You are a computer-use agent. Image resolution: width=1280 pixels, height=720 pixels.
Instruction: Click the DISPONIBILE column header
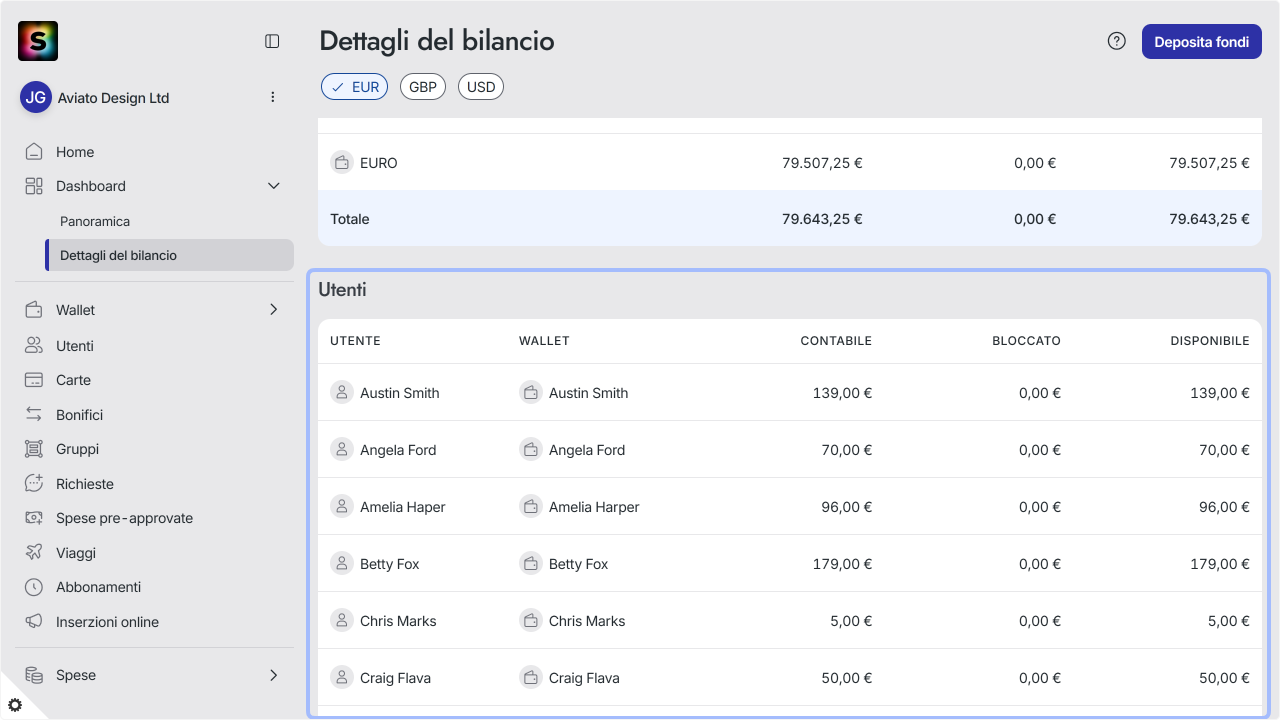(x=1210, y=341)
